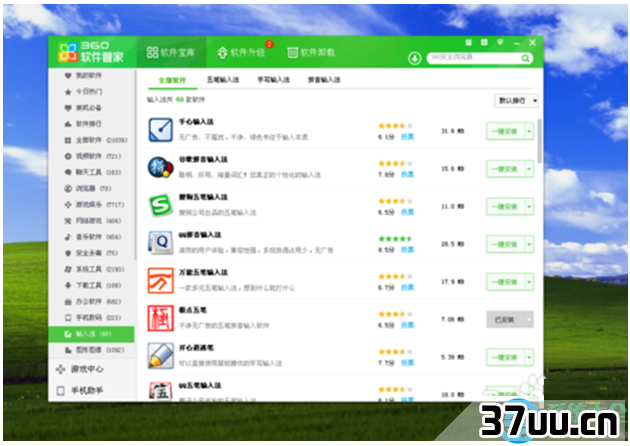The height and width of the screenshot is (446, 630).
Task: Click the briefcase icon beside 办公软件
Action: (68, 302)
